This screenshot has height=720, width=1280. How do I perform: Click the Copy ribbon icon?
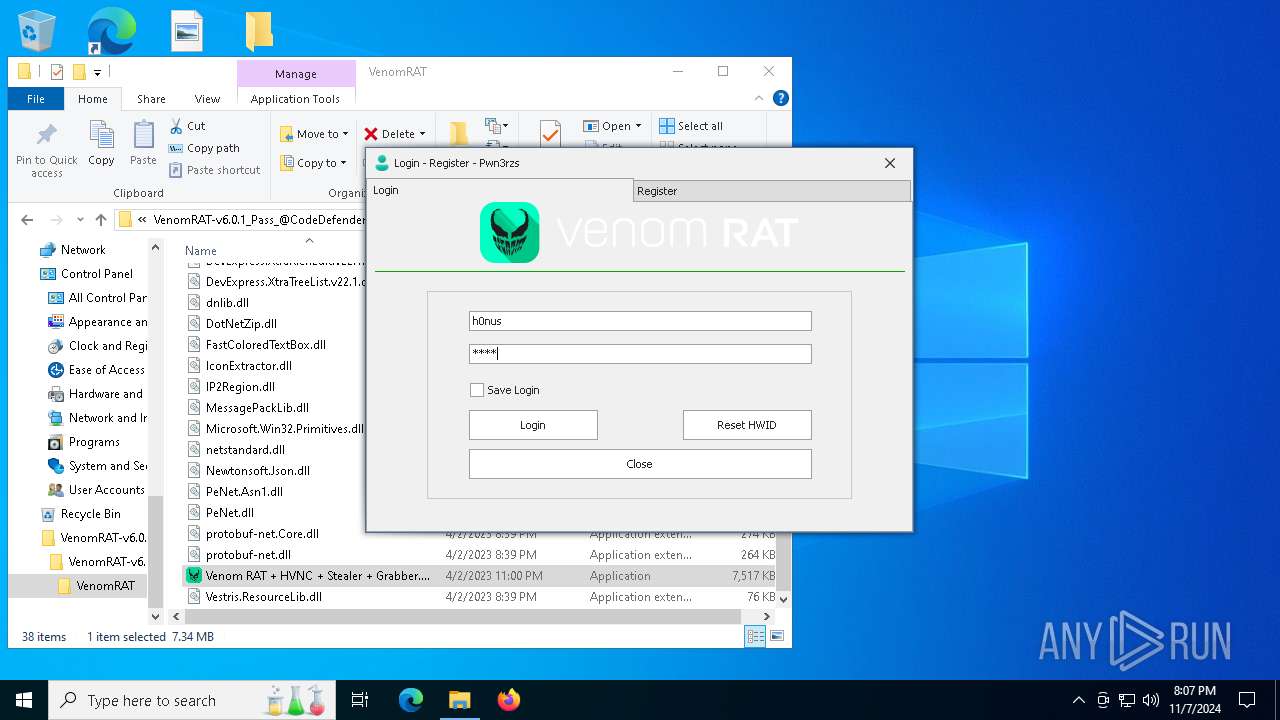coord(101,143)
